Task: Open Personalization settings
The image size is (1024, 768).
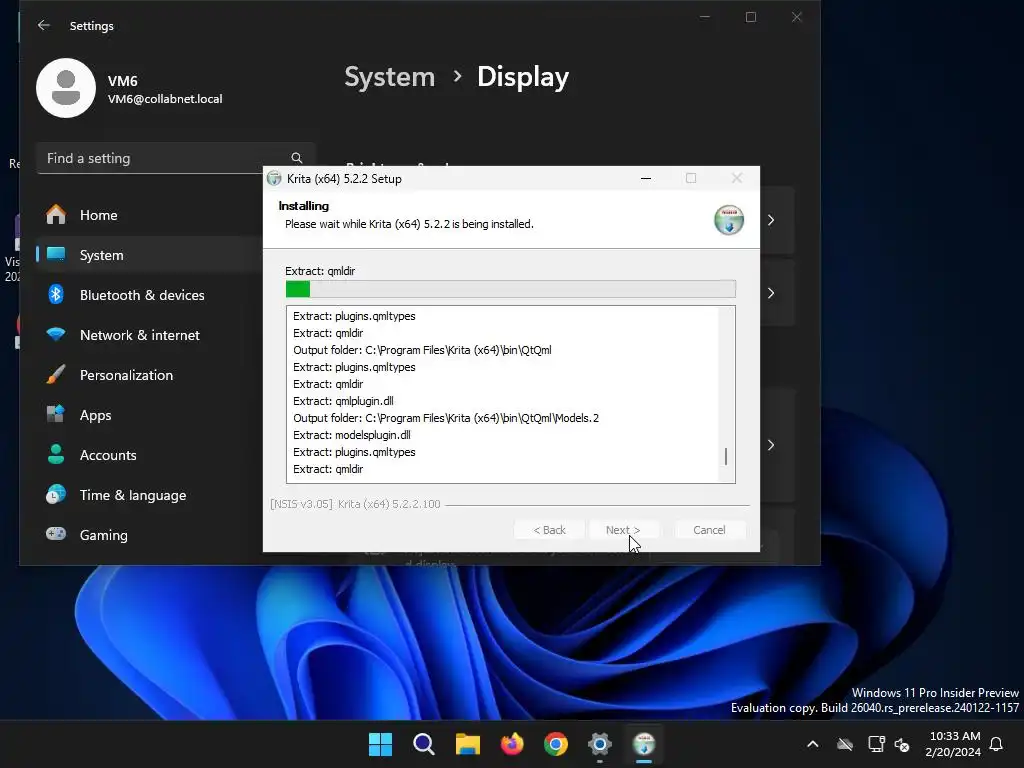Action: (x=150, y=375)
